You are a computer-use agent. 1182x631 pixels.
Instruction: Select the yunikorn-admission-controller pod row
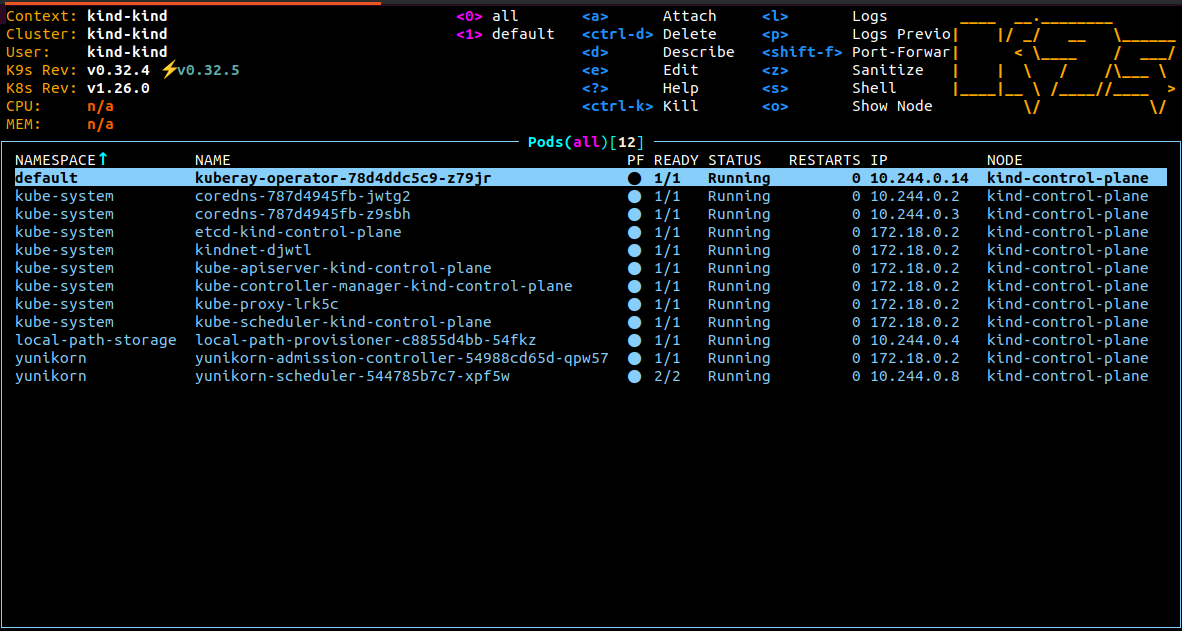pos(401,358)
